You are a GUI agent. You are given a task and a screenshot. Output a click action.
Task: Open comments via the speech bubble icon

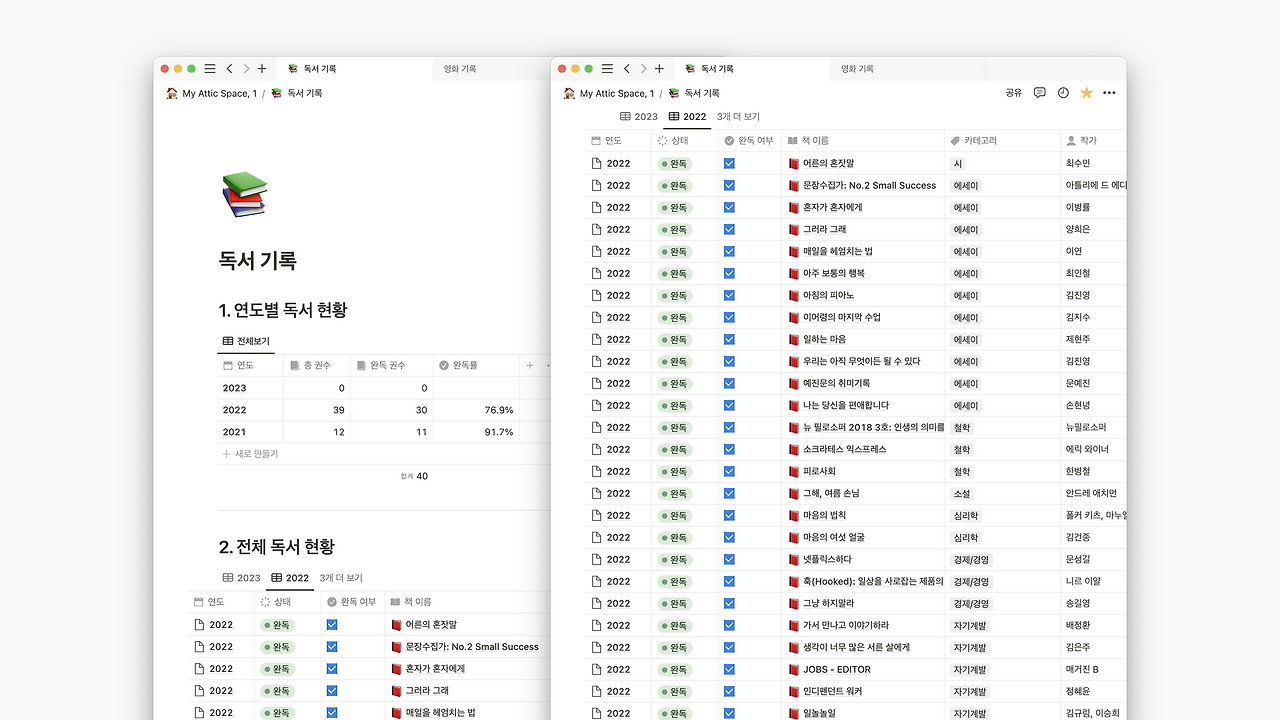[x=1039, y=92]
